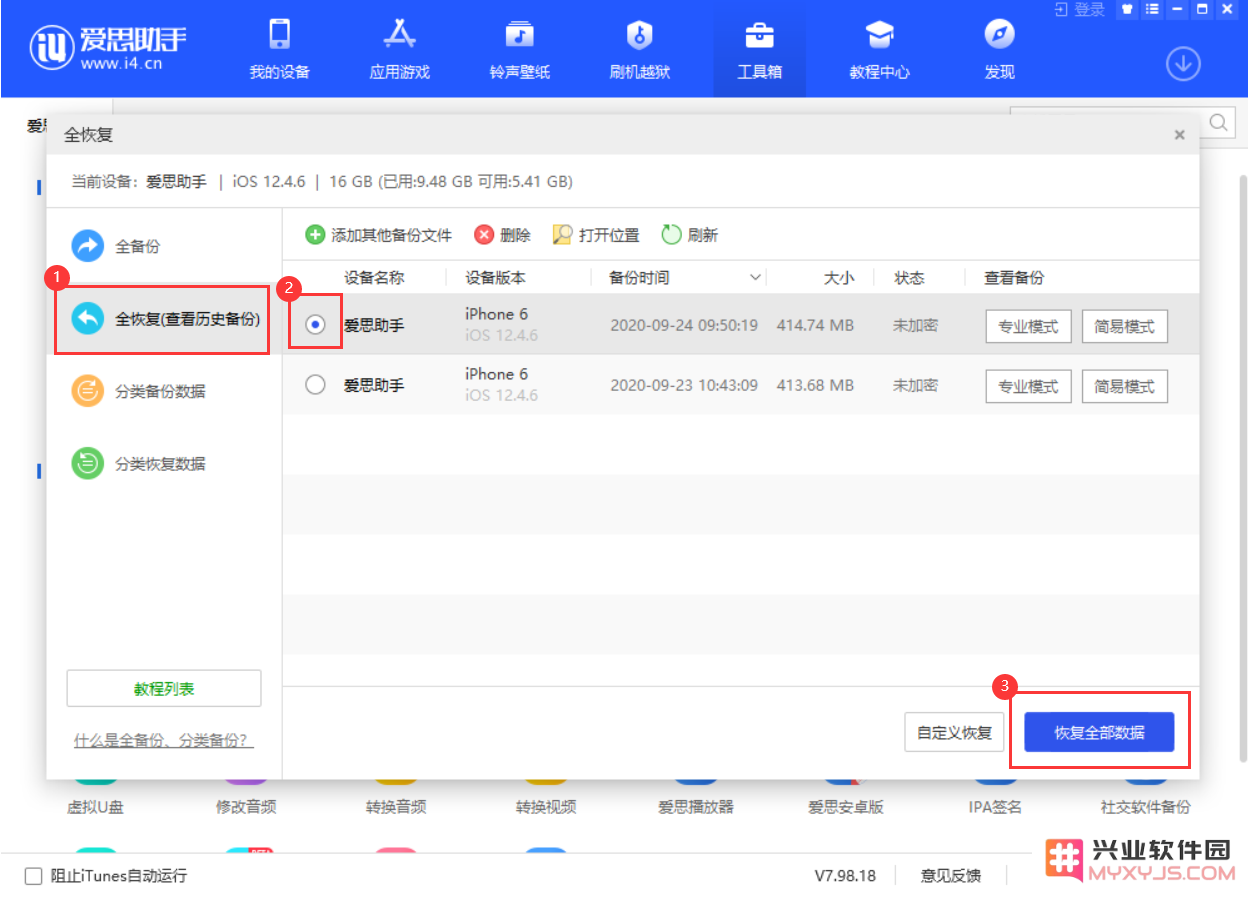Close the 全恢复 dialog
Viewport: 1248px width, 897px height.
pos(1180,134)
